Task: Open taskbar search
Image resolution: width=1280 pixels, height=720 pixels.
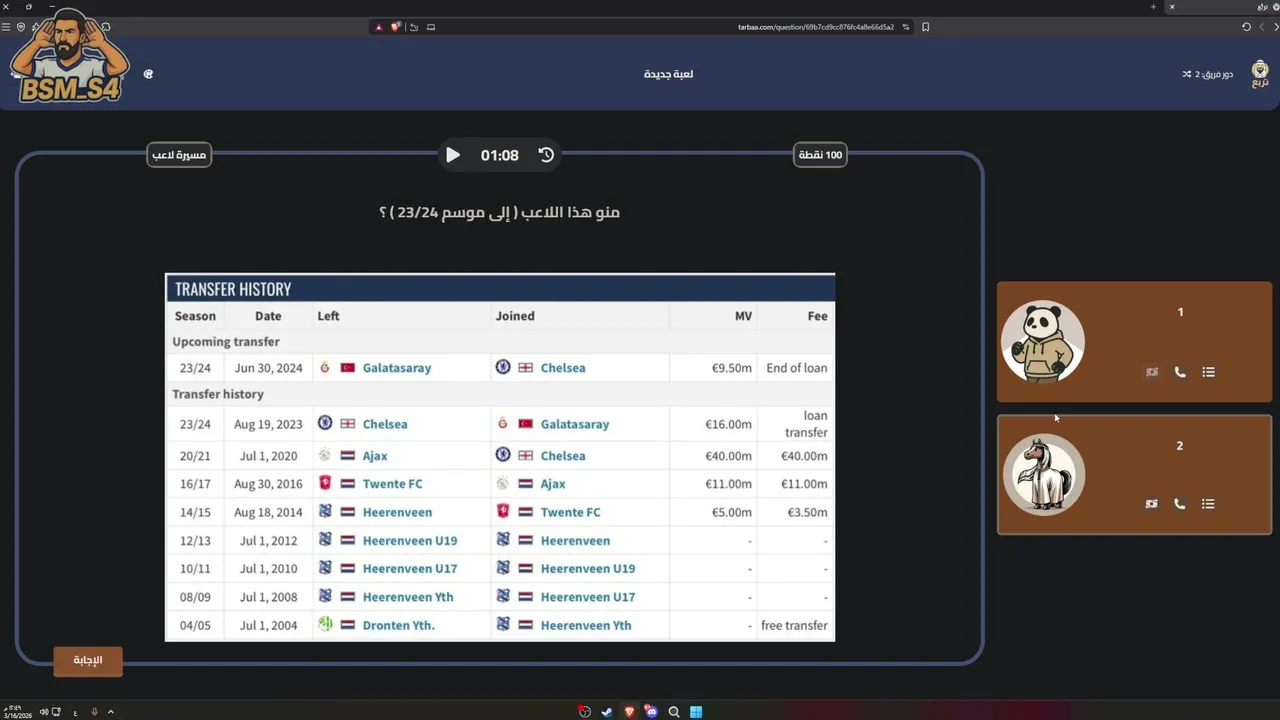Action: [x=674, y=712]
